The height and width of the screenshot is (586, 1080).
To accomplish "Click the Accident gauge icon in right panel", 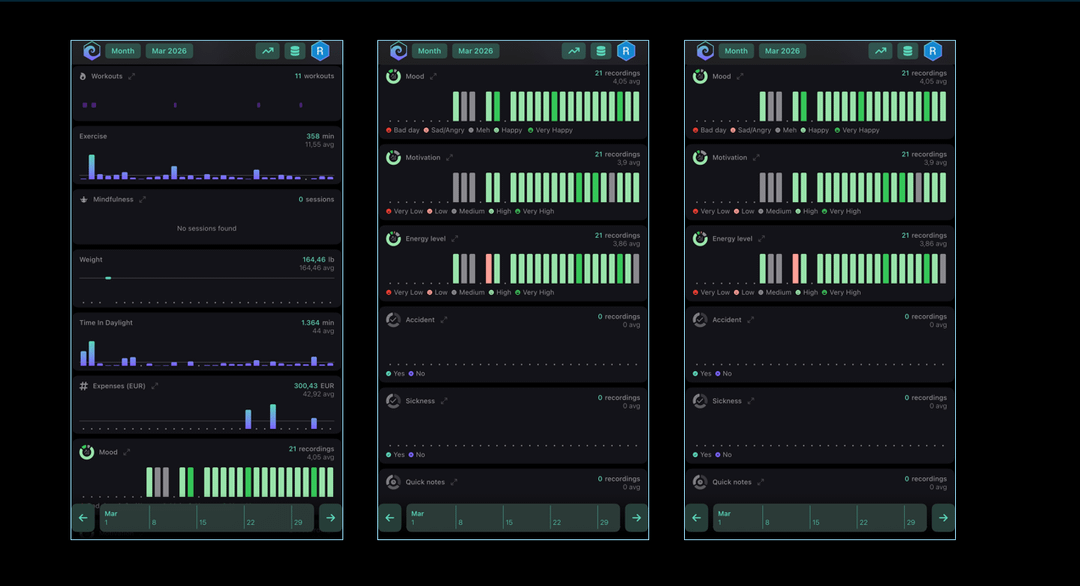I will click(x=700, y=320).
